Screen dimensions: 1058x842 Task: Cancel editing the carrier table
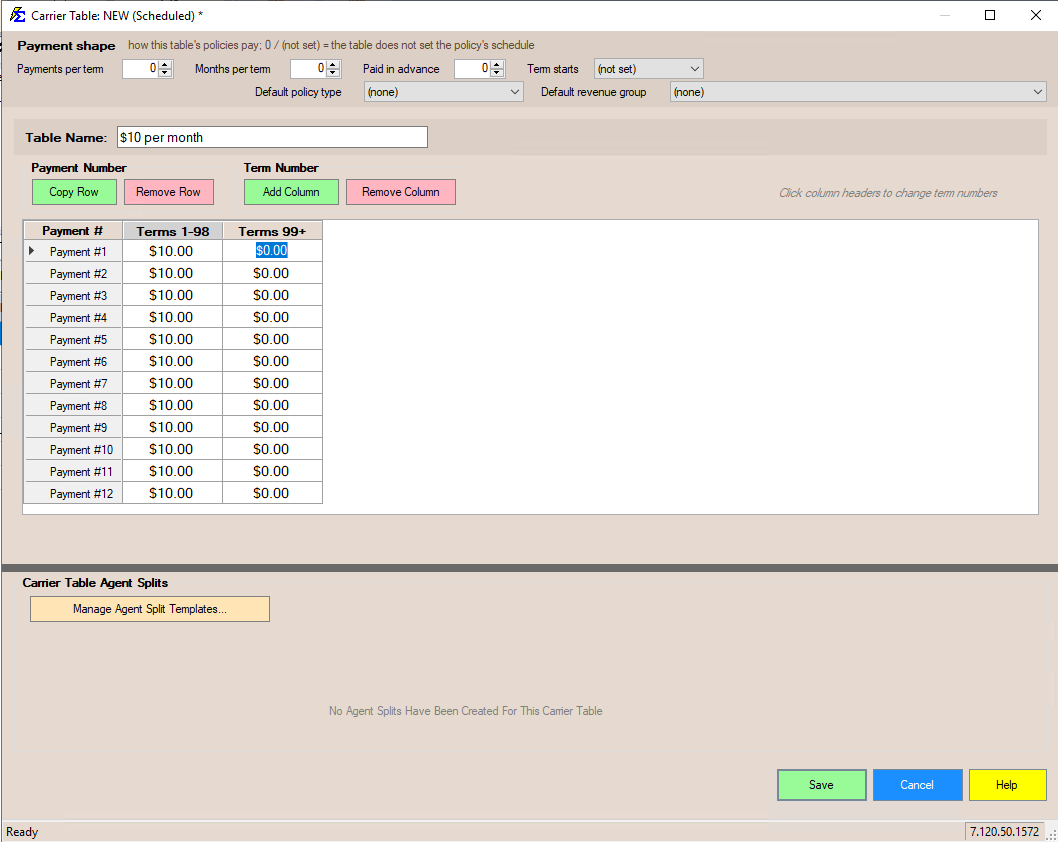coord(917,785)
